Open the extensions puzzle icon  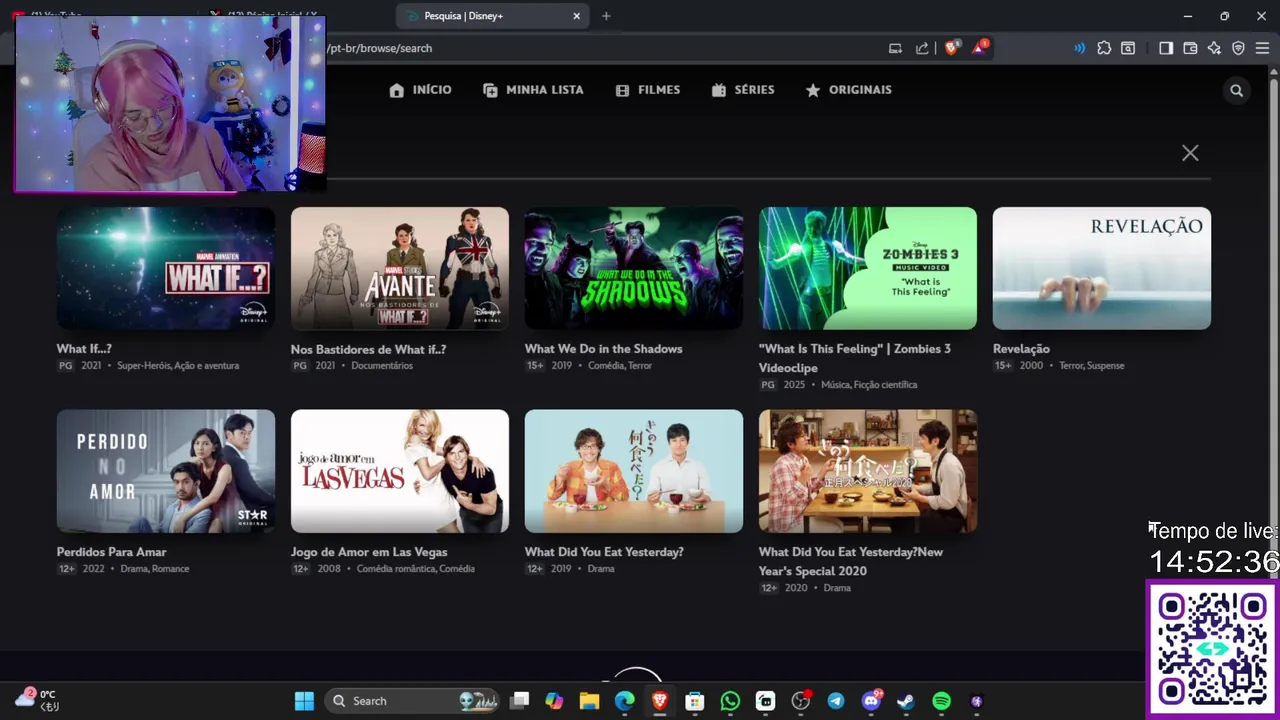1104,48
